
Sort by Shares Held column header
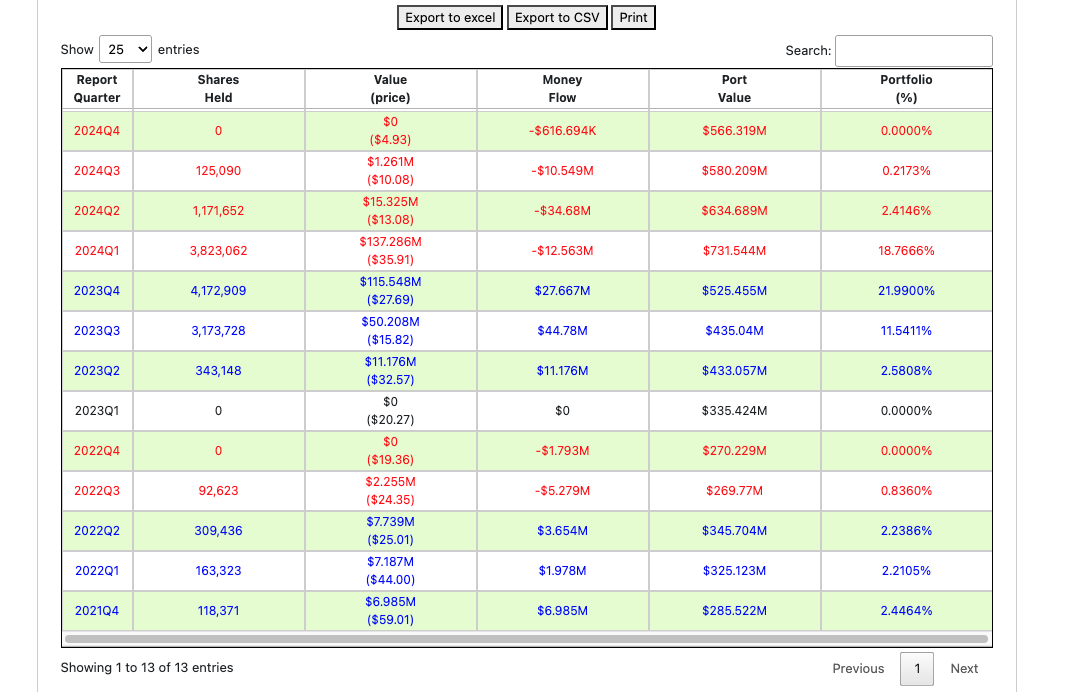(218, 89)
